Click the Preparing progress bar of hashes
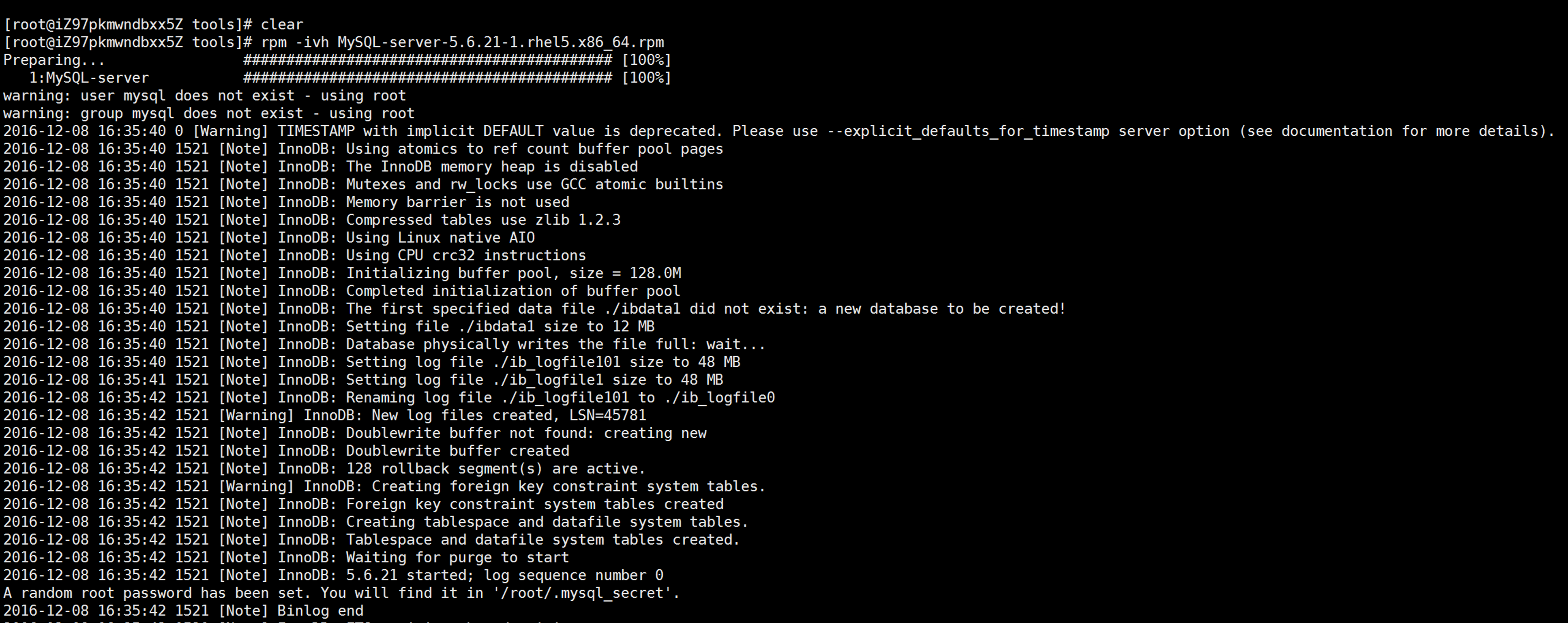Viewport: 1568px width, 623px height. point(427,60)
